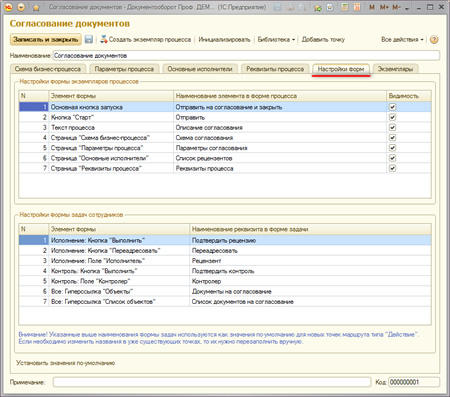Image resolution: width=450 pixels, height=397 pixels.
Task: Select cell Отправить на согласование и закрыть
Action: (x=280, y=107)
